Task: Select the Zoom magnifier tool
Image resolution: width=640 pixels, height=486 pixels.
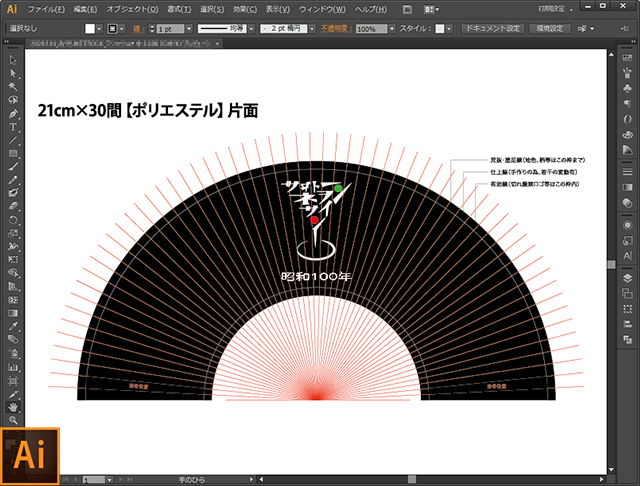Action: tap(13, 421)
